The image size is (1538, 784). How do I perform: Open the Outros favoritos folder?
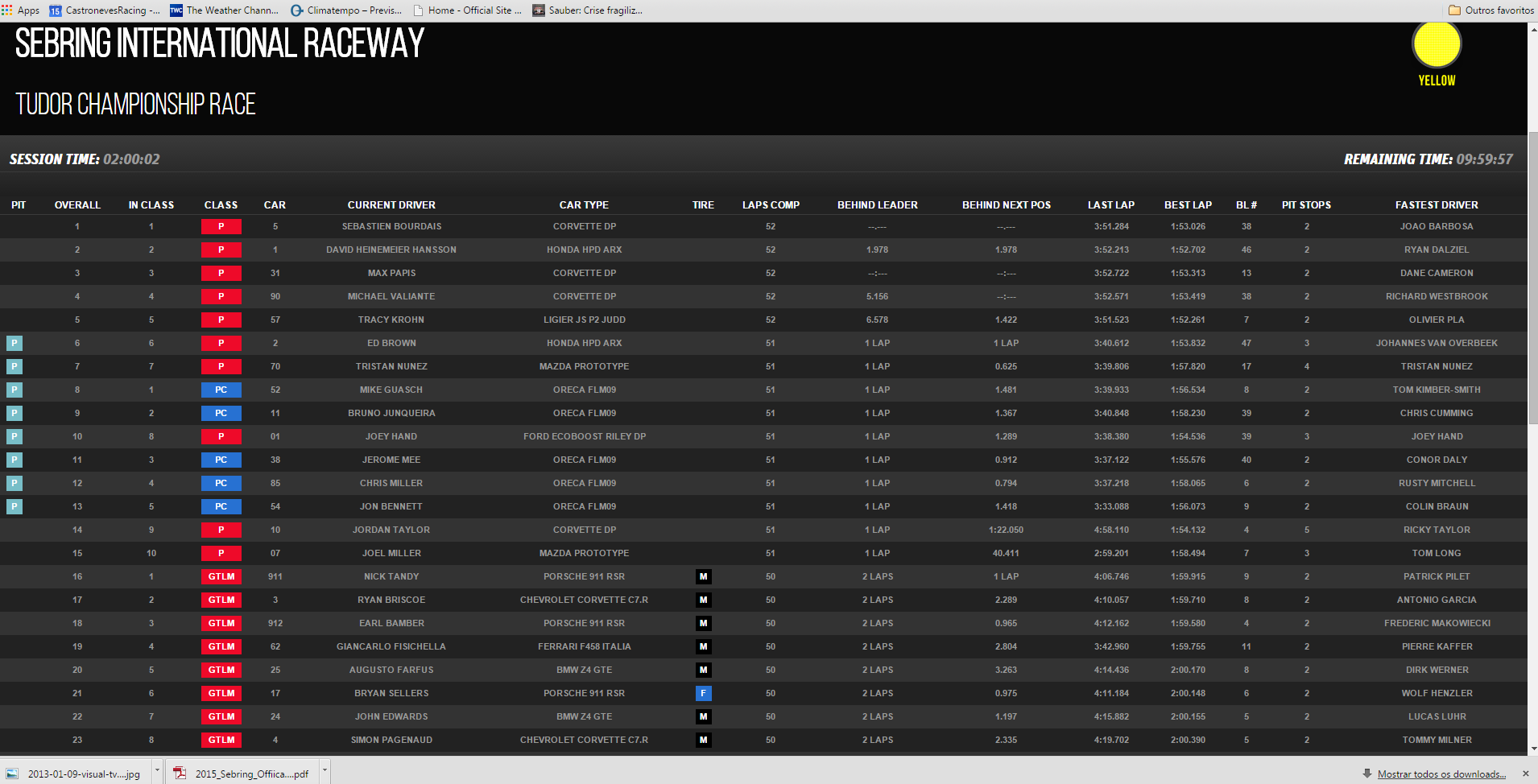click(x=1490, y=10)
